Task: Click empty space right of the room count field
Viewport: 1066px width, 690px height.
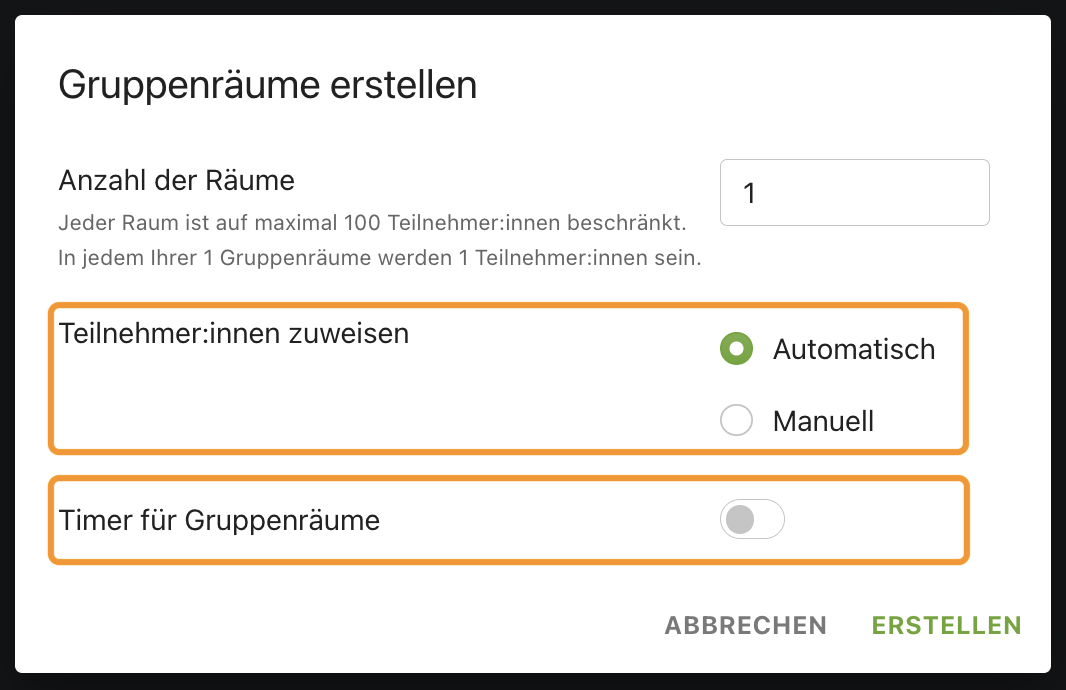Action: [x=1020, y=192]
